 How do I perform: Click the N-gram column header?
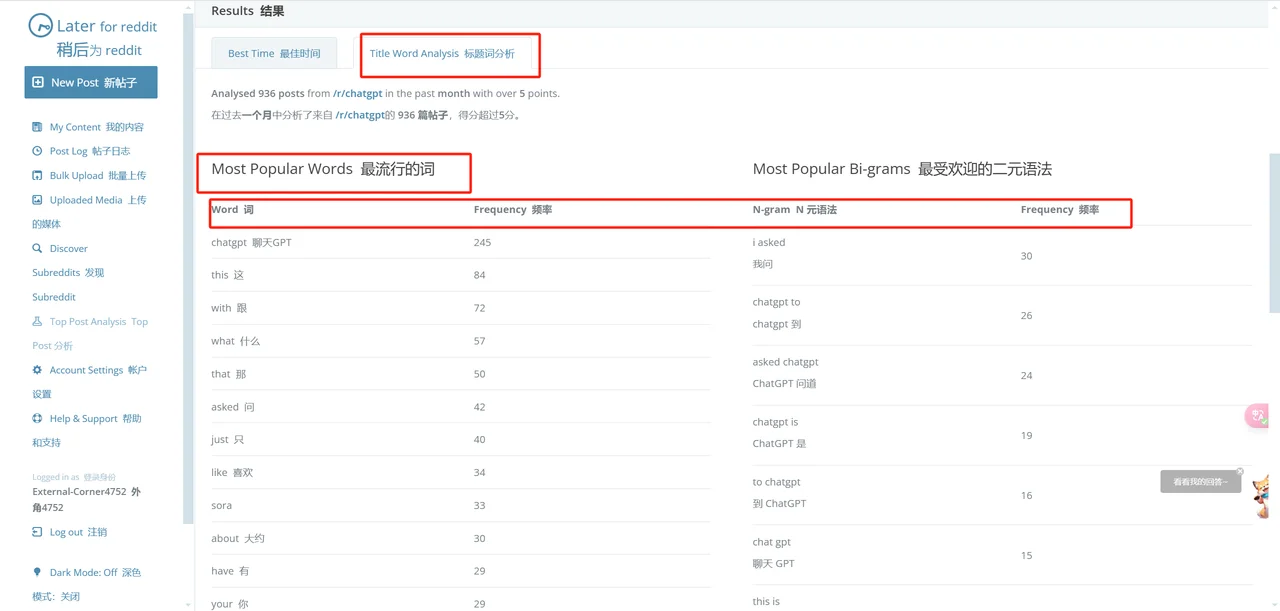pos(795,210)
